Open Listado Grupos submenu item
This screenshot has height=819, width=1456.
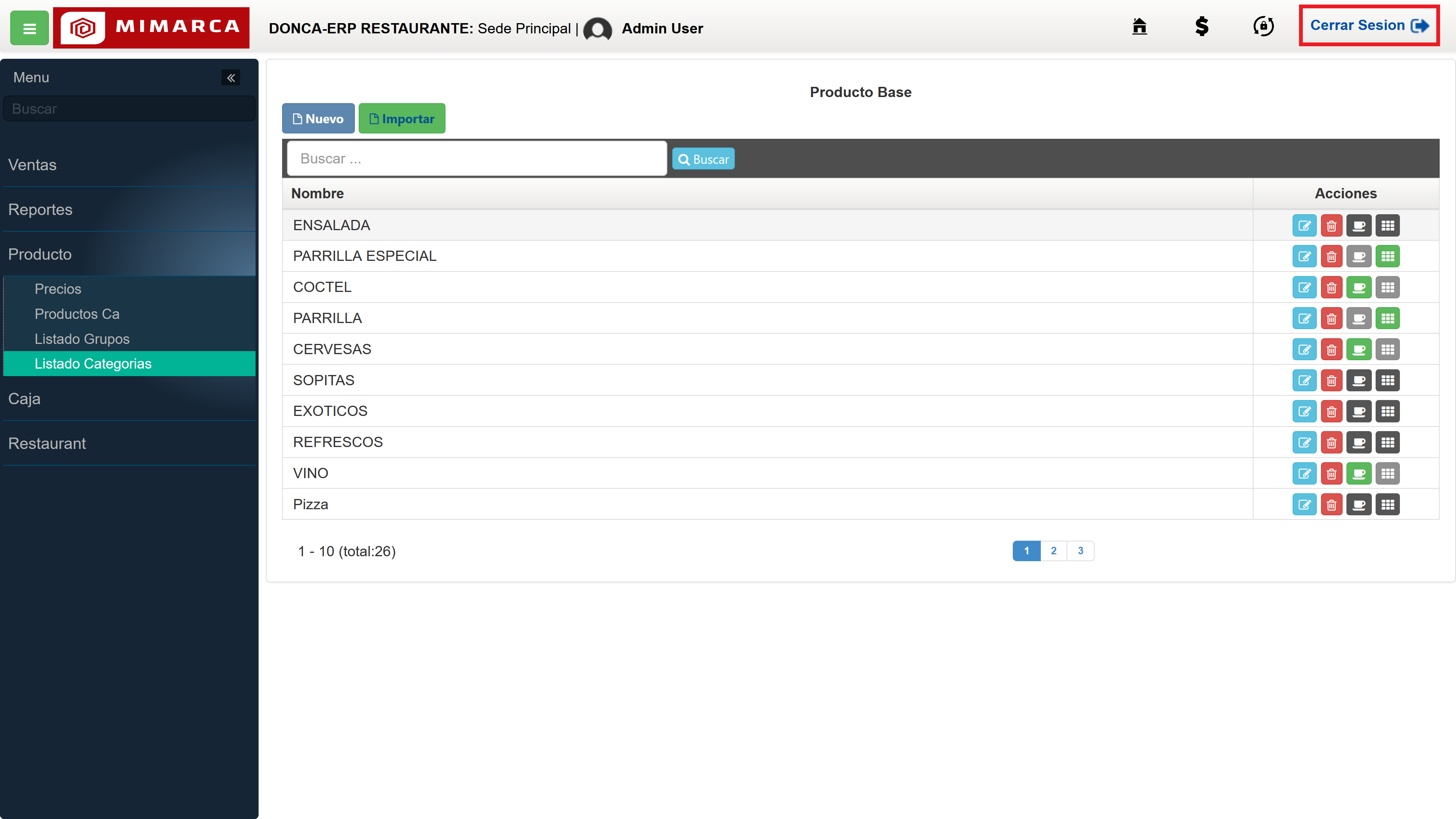129,339
